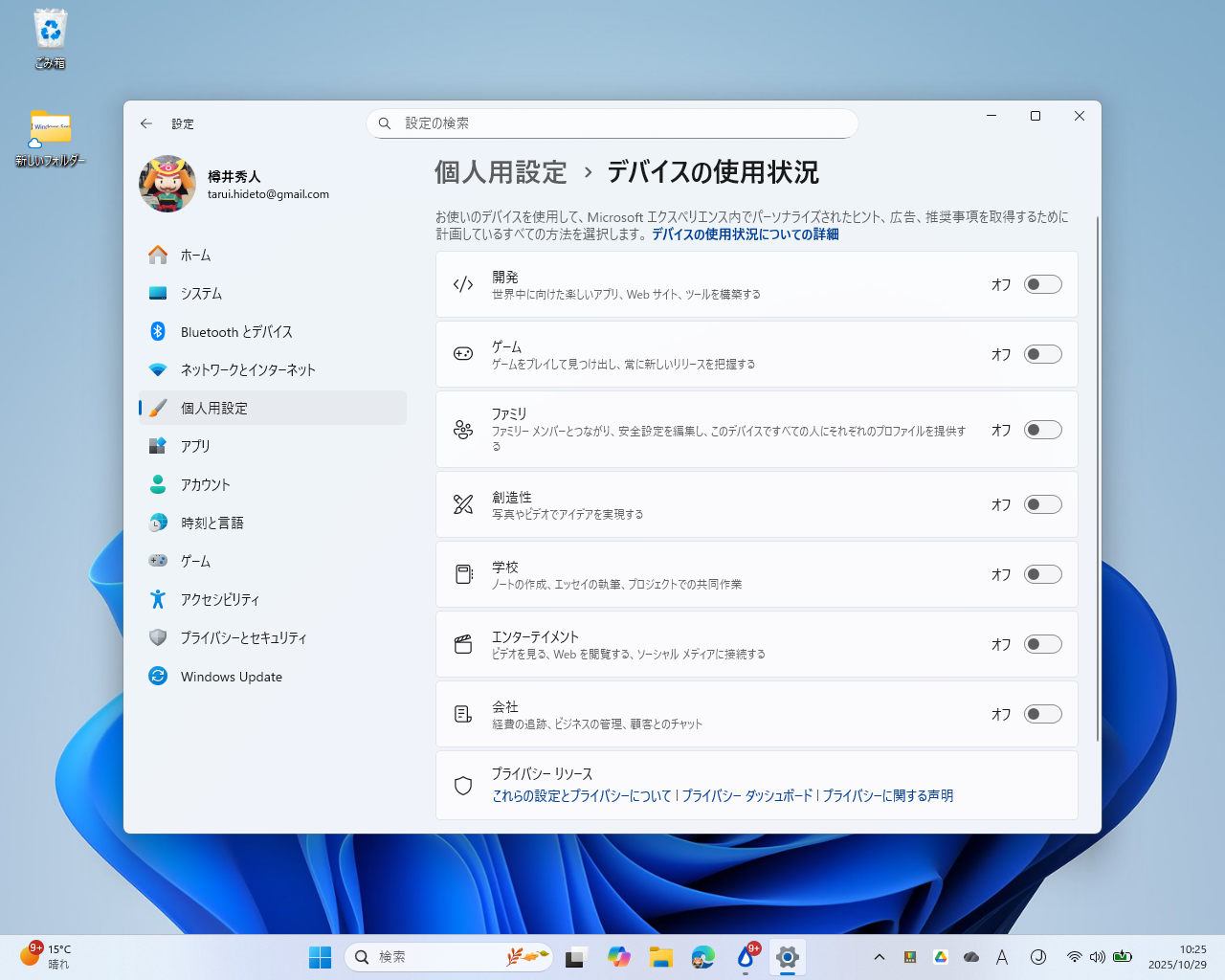Click the back arrow in Settings
Image resolution: width=1225 pixels, height=980 pixels.
click(x=145, y=123)
